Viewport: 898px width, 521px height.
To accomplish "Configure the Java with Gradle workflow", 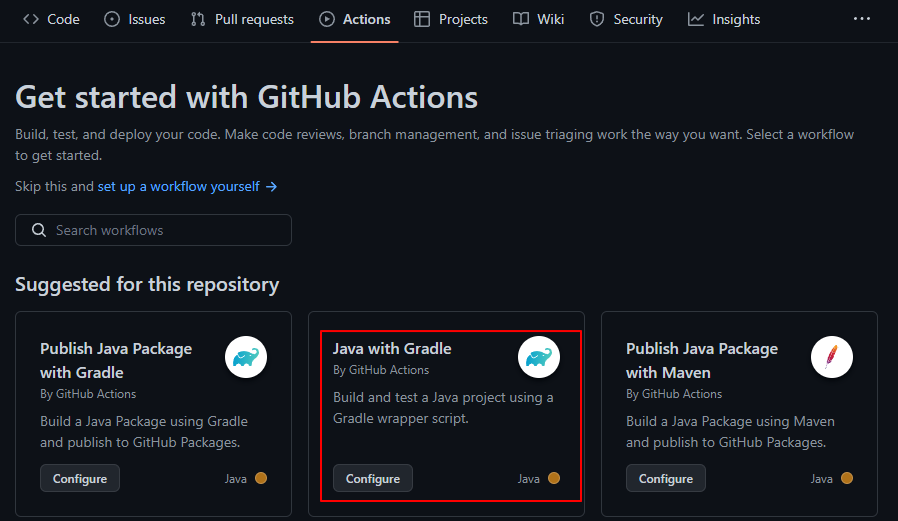I will tap(373, 479).
